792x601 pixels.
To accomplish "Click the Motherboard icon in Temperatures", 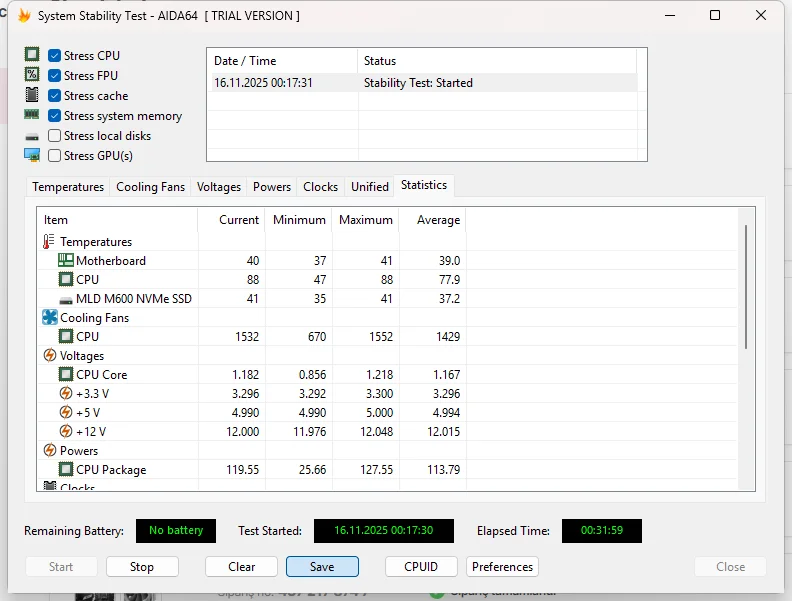I will pos(66,260).
